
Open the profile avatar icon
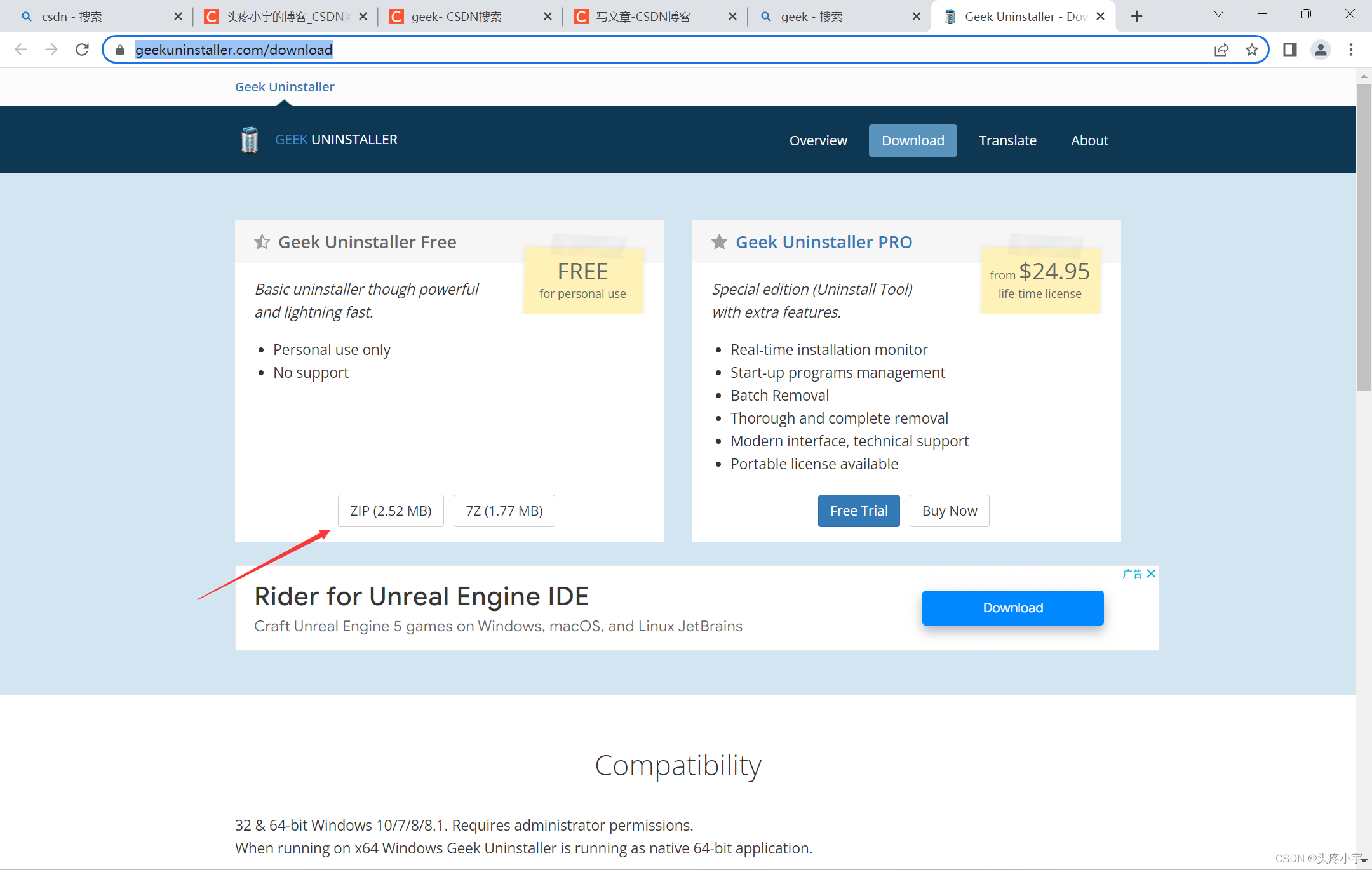pos(1321,50)
